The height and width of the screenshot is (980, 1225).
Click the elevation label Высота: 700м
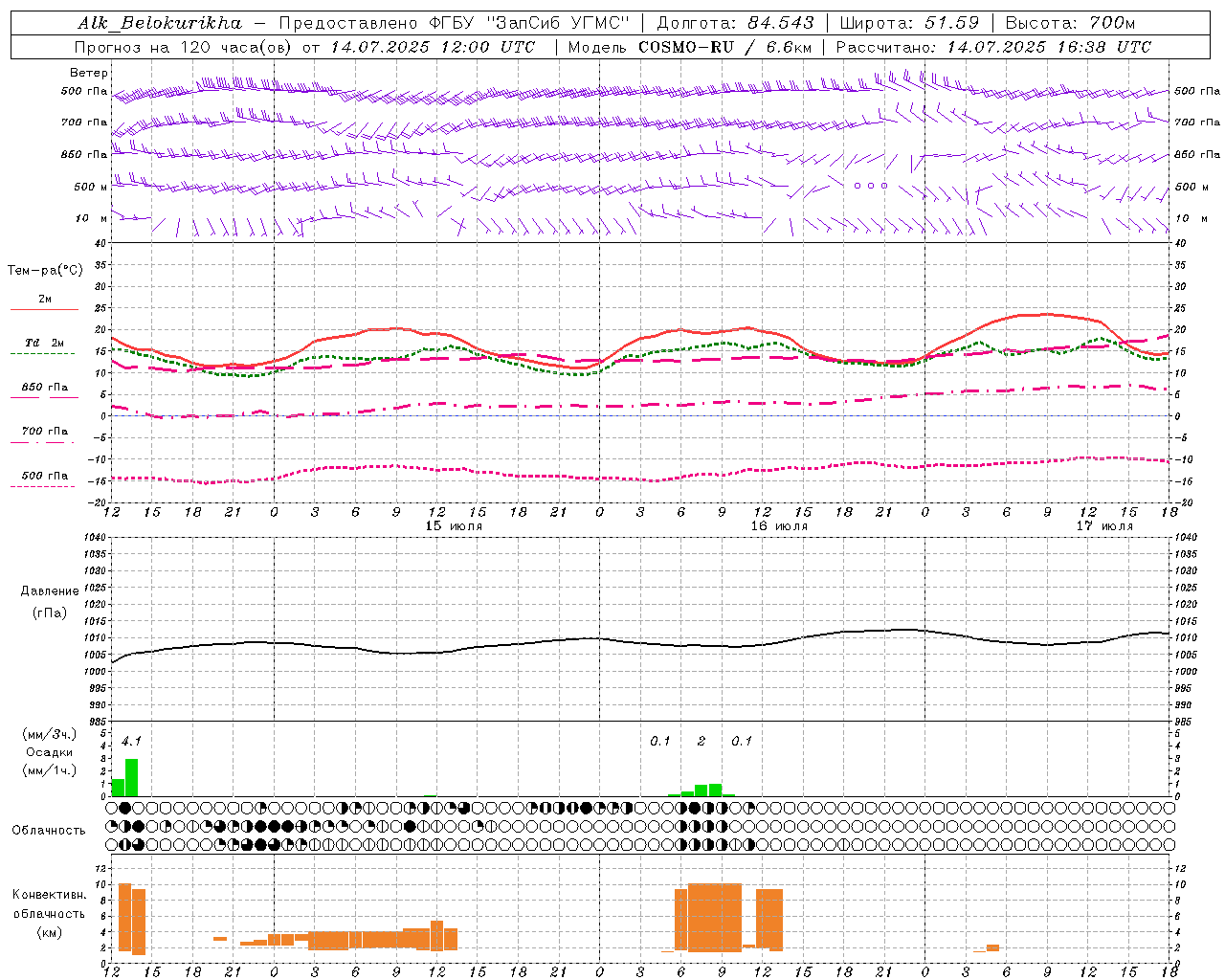click(1070, 23)
